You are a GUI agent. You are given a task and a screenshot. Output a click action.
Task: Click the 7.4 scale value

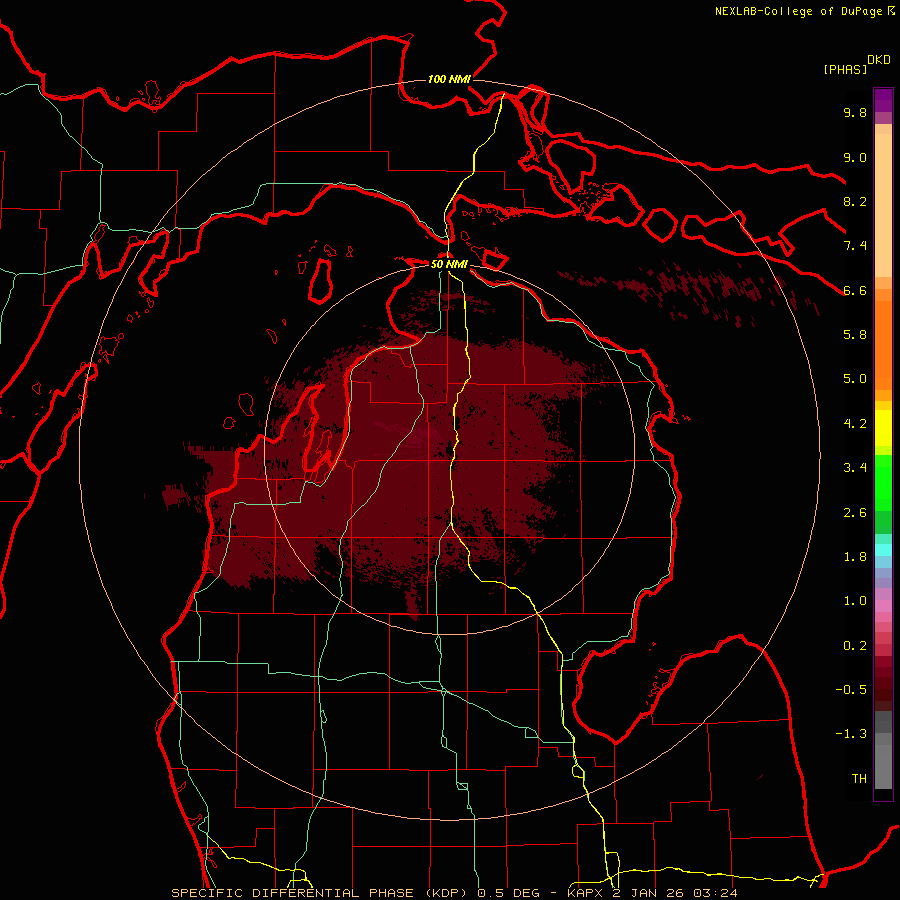click(x=855, y=246)
